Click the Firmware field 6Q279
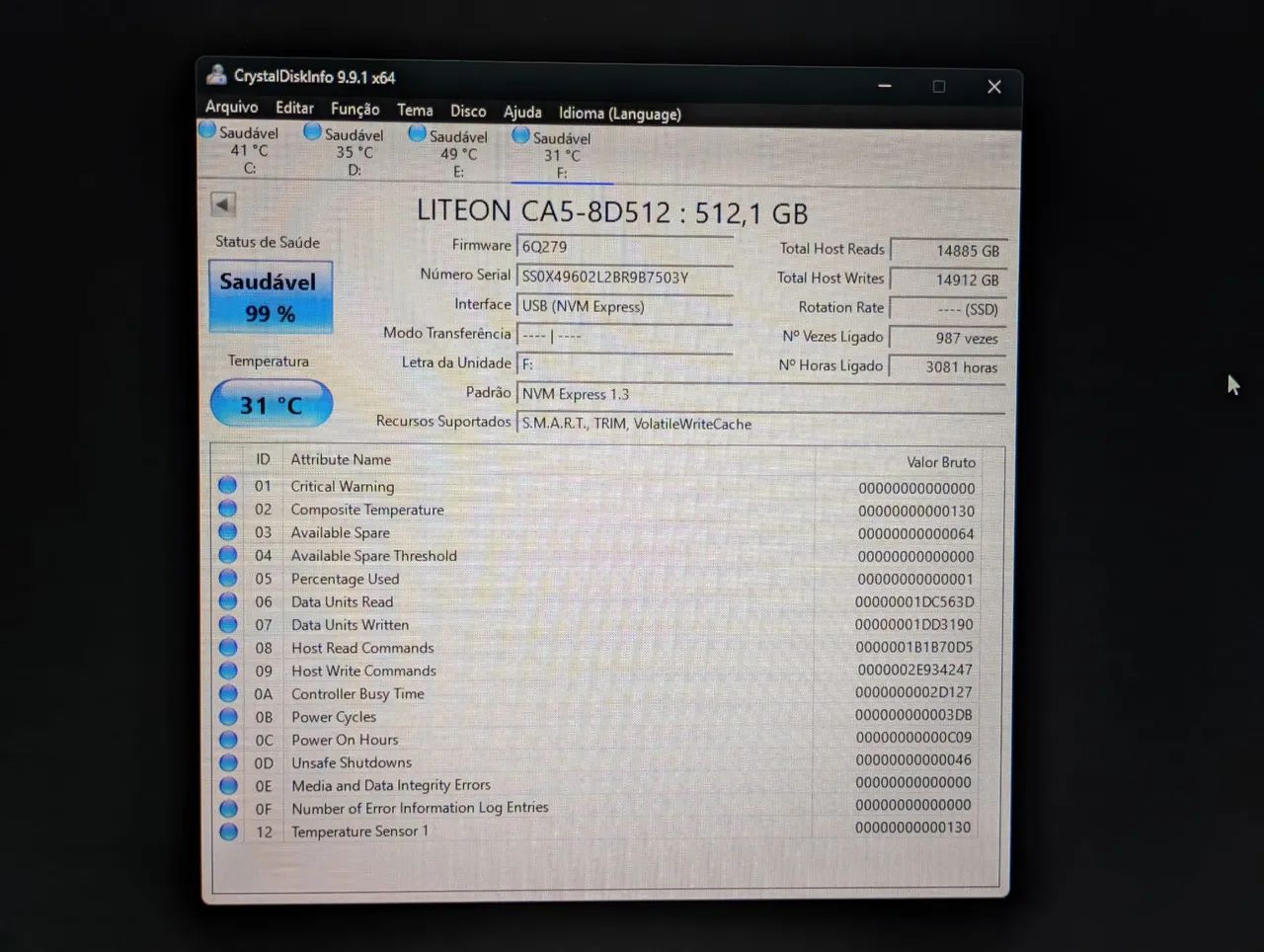The height and width of the screenshot is (952, 1264). tap(625, 247)
